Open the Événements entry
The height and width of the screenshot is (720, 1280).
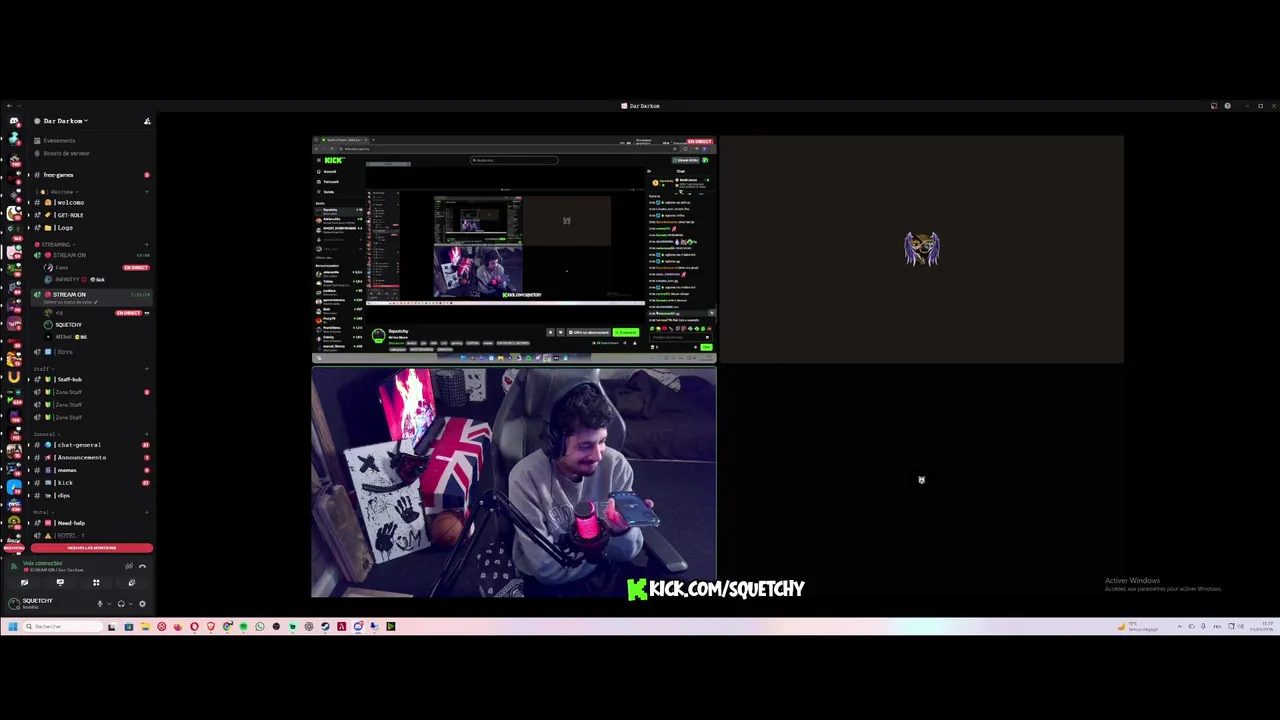tap(59, 141)
